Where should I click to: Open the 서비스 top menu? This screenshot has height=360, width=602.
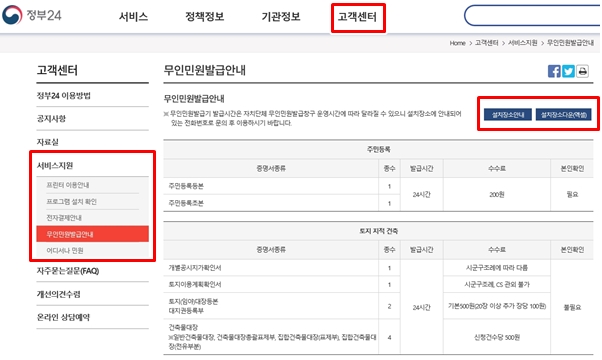pos(133,17)
